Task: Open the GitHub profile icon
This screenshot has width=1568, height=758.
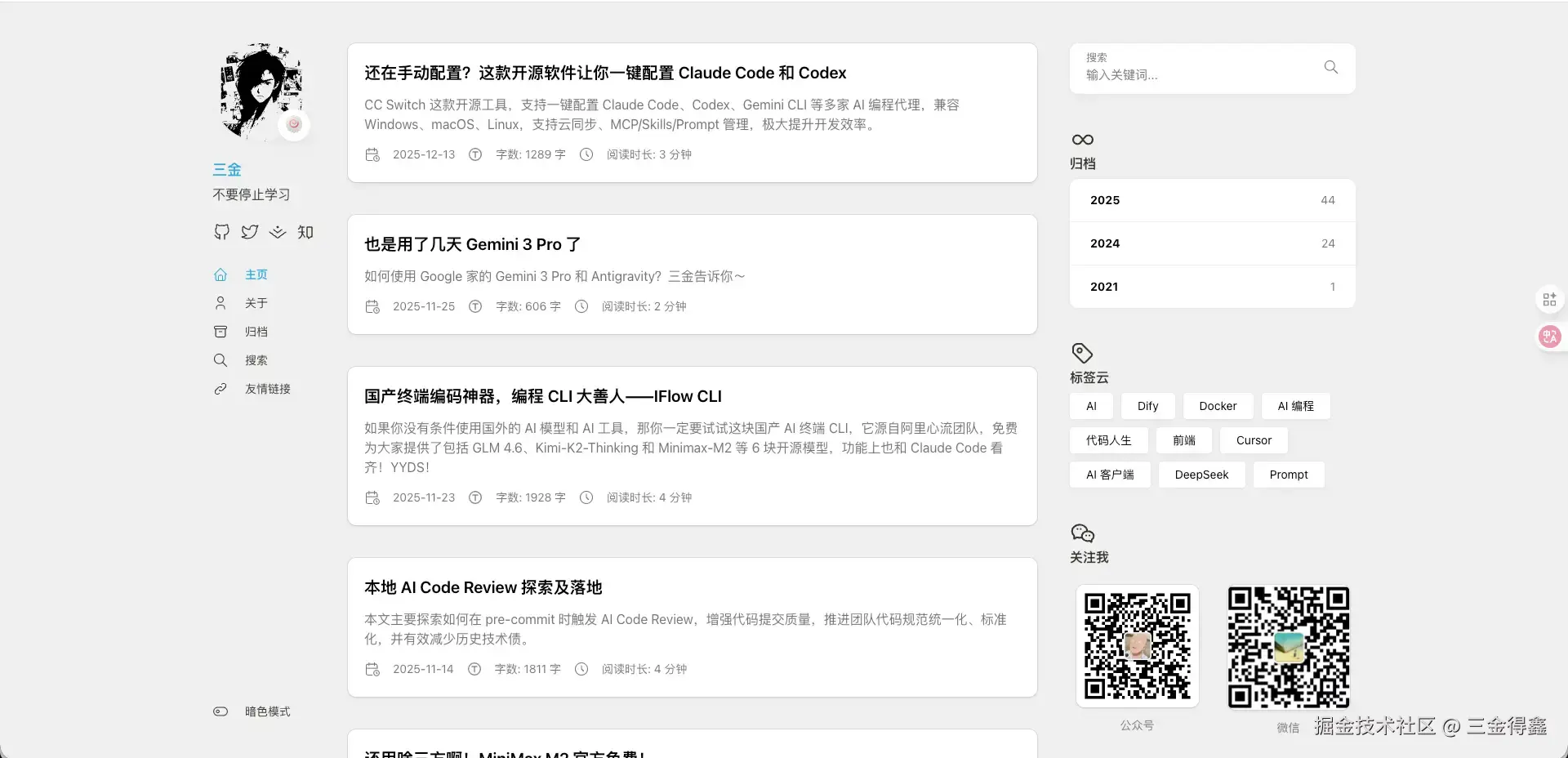Action: 221,232
